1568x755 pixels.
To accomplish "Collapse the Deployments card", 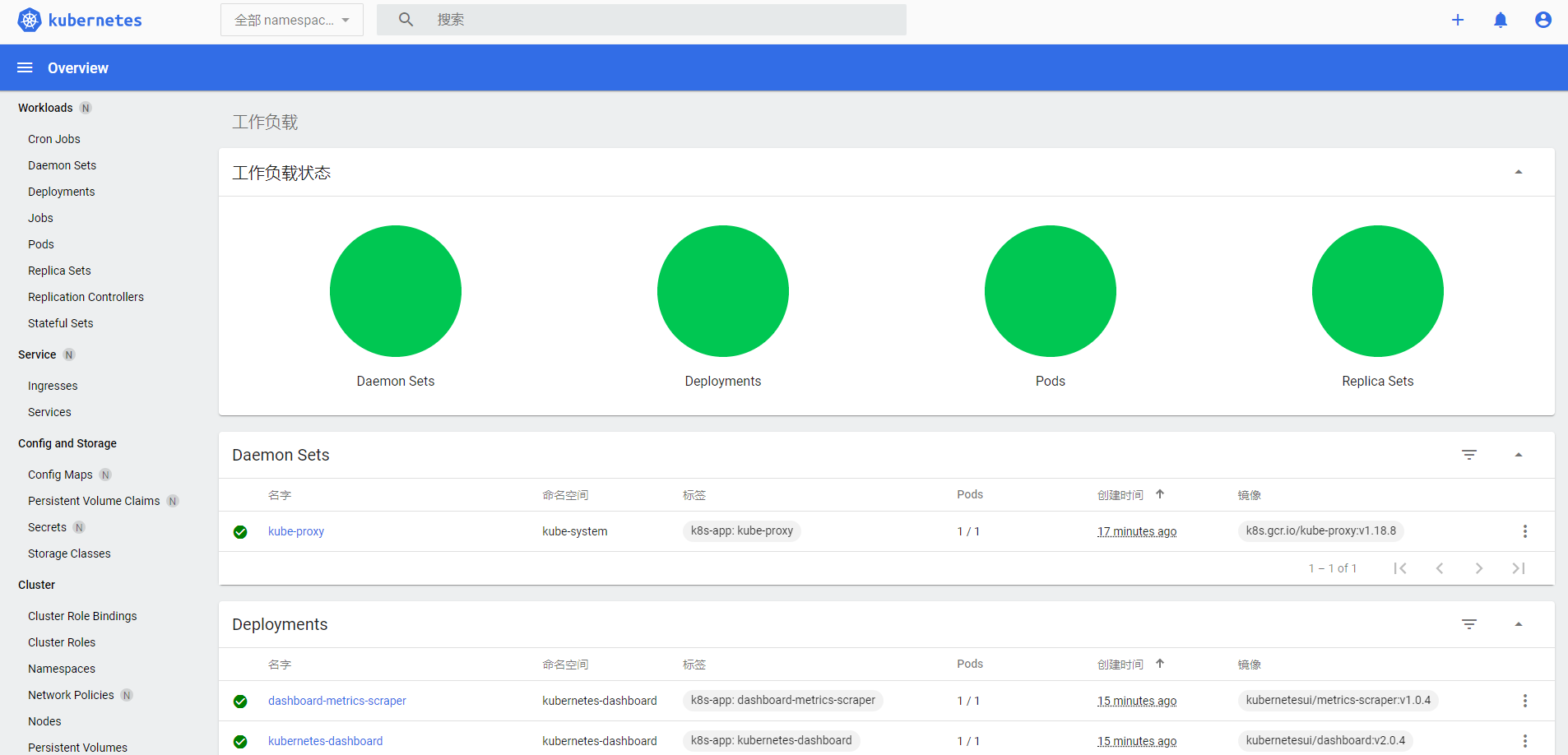I will point(1519,624).
